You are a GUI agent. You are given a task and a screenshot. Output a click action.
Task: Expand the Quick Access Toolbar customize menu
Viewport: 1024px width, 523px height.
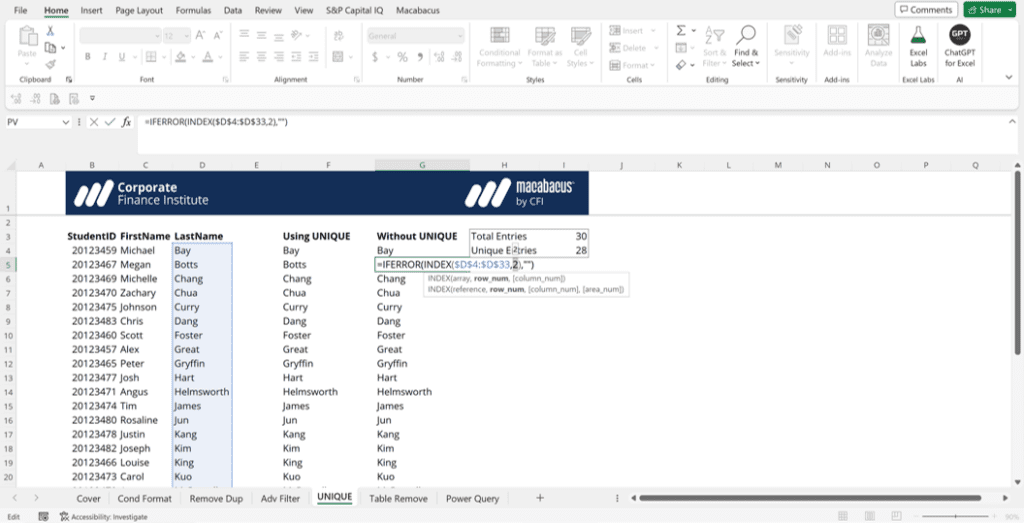92,98
